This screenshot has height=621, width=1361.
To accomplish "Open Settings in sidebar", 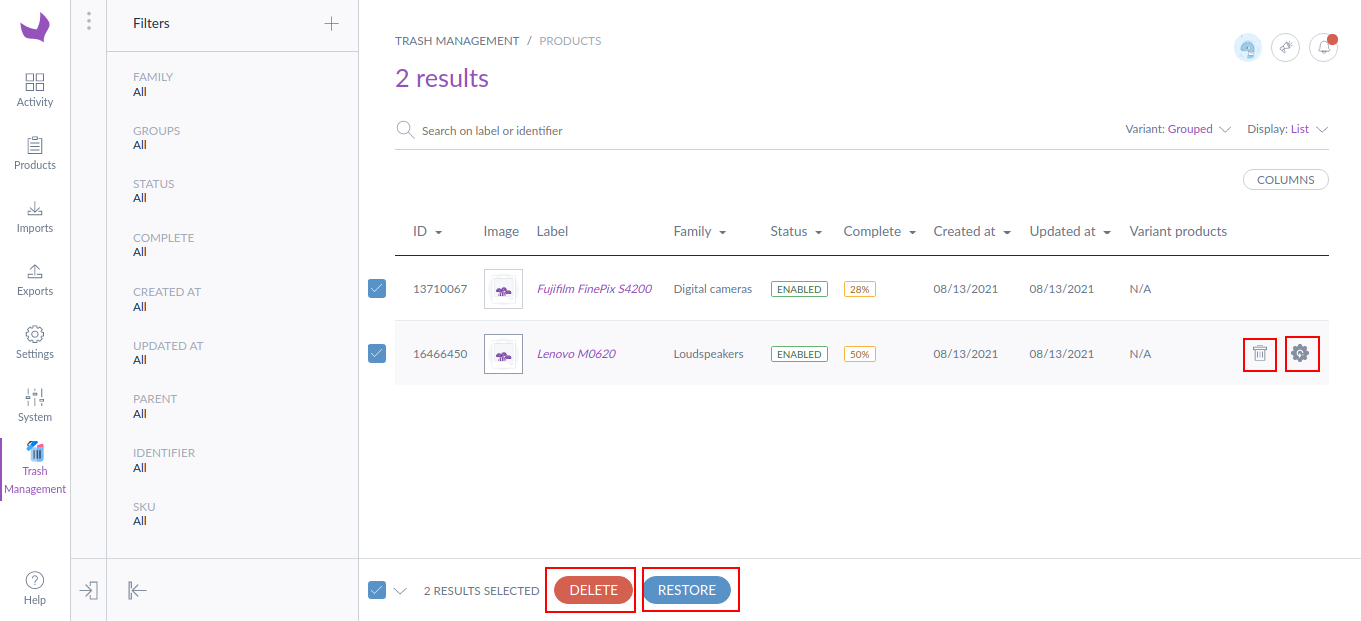I will click(35, 342).
